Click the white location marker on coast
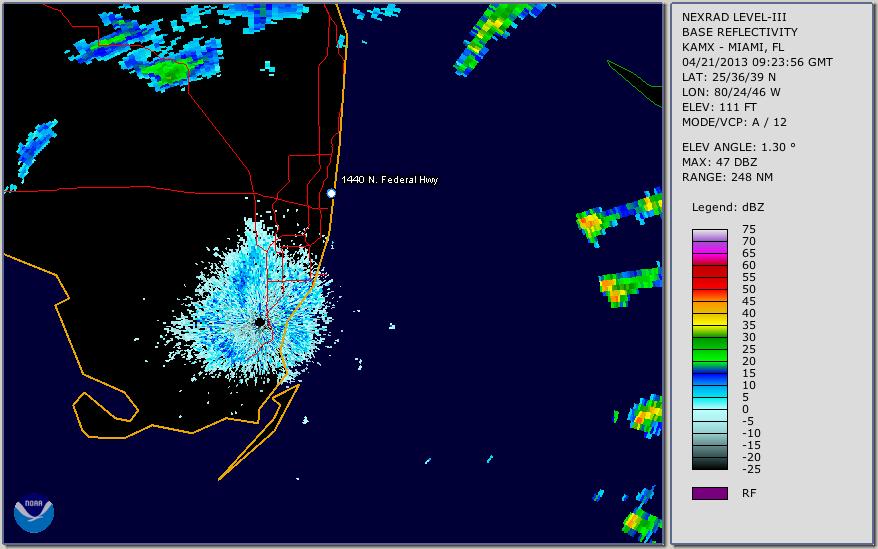The height and width of the screenshot is (549, 878). click(x=331, y=193)
